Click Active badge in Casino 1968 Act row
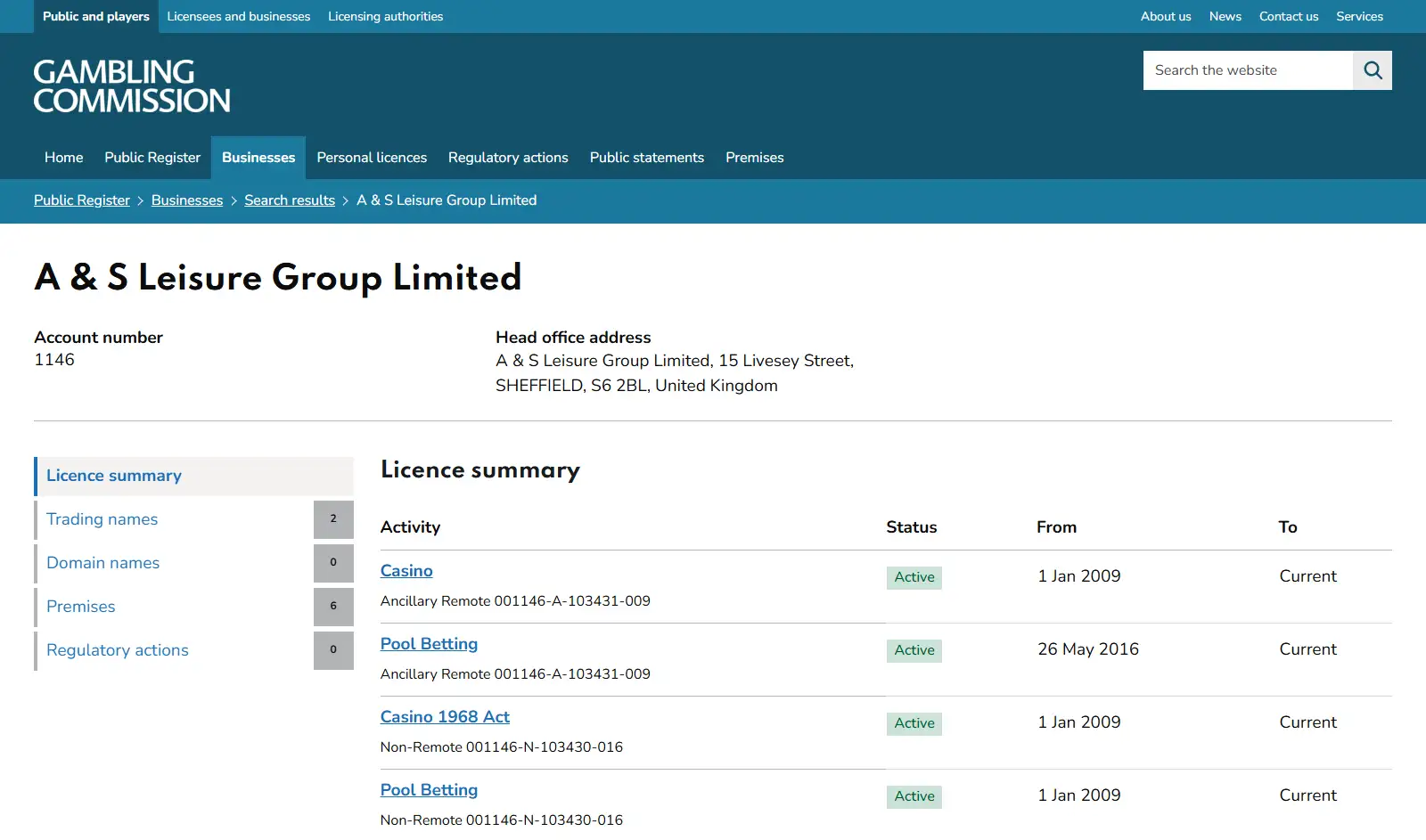This screenshot has height=840, width=1426. (914, 723)
